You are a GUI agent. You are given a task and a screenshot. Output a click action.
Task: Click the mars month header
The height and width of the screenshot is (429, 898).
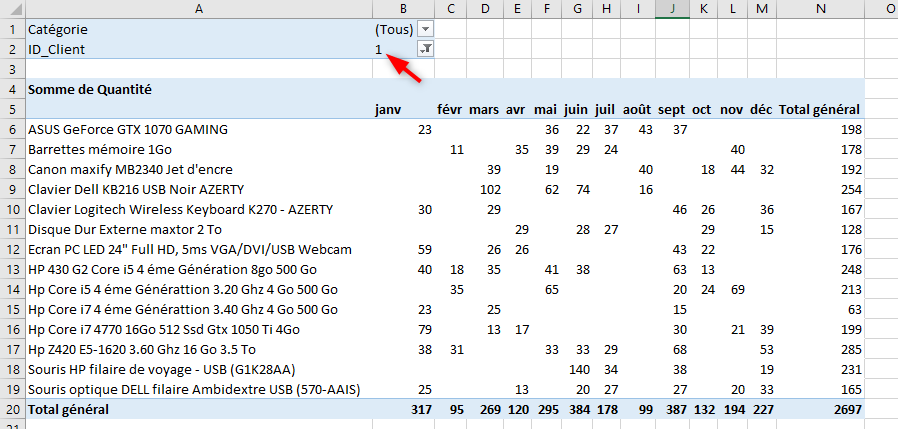(484, 109)
